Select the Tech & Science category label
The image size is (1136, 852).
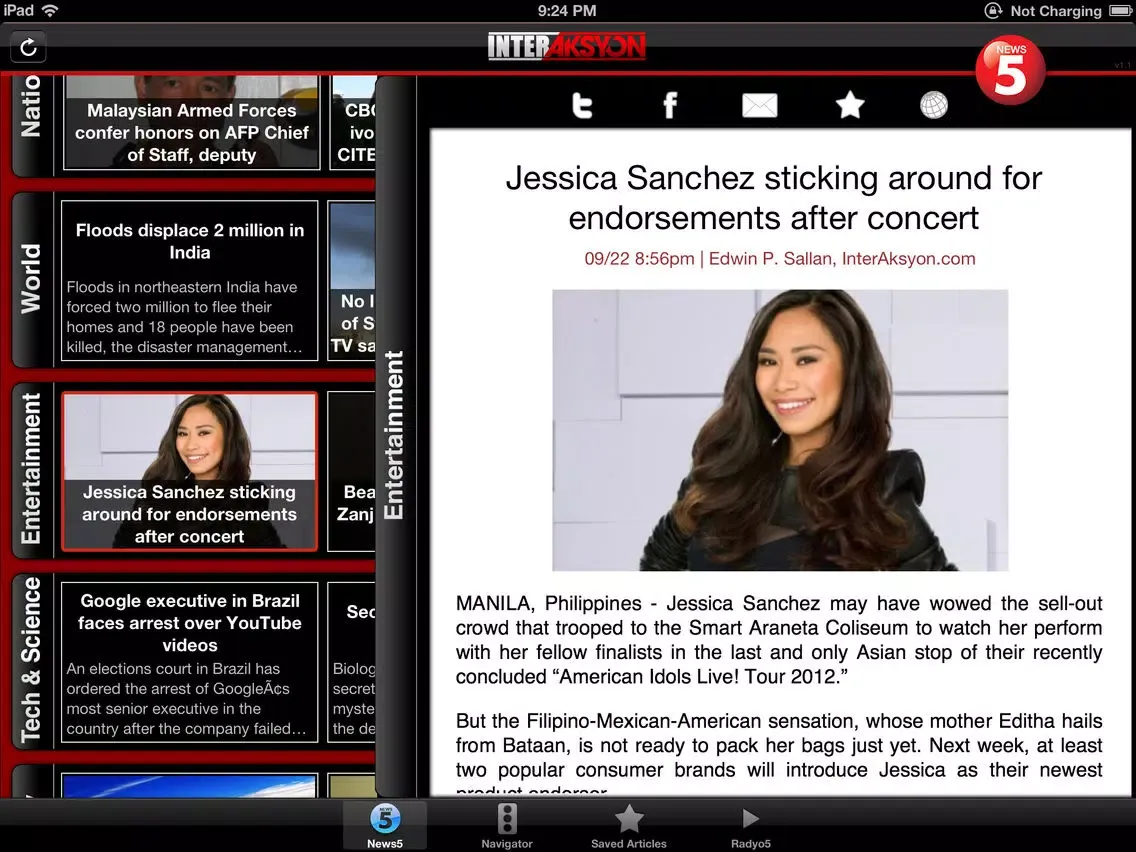click(x=31, y=661)
